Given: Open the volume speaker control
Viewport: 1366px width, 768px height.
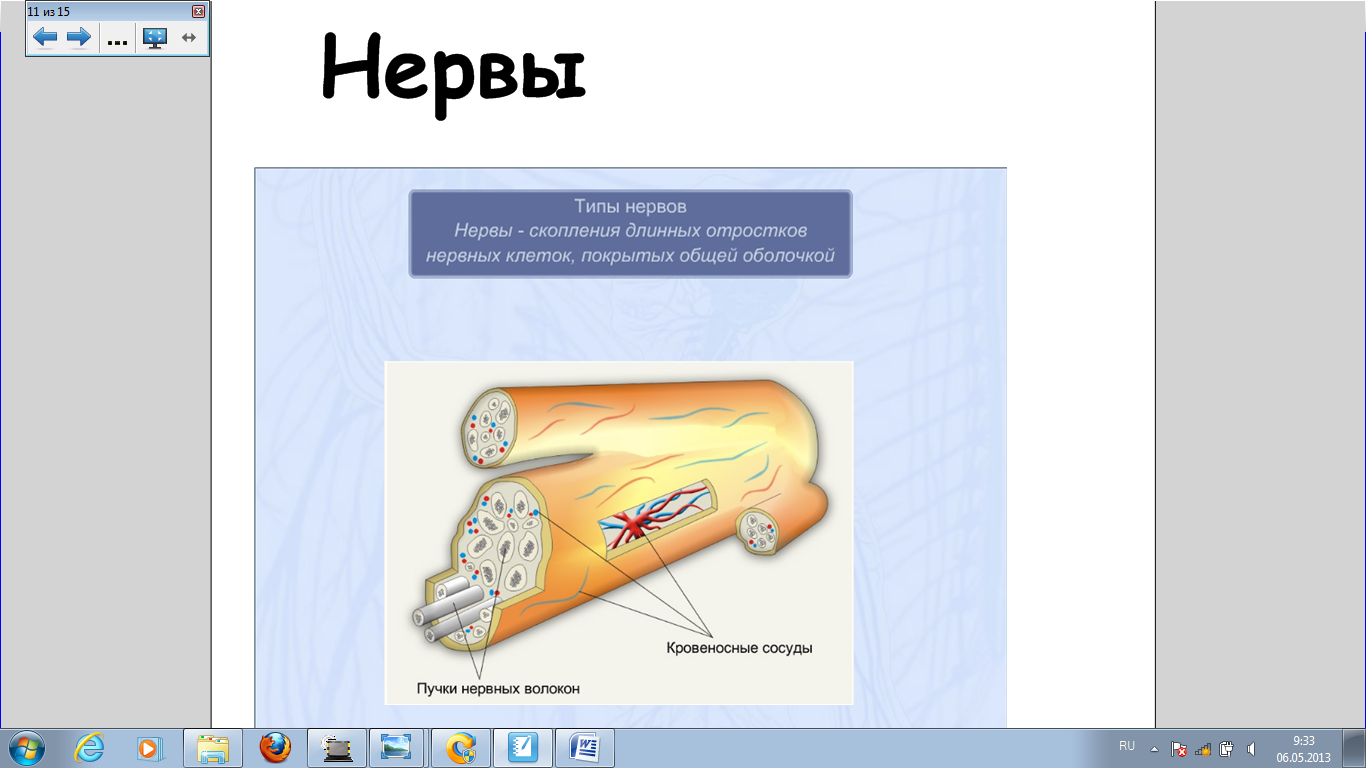Looking at the screenshot, I should (1251, 748).
